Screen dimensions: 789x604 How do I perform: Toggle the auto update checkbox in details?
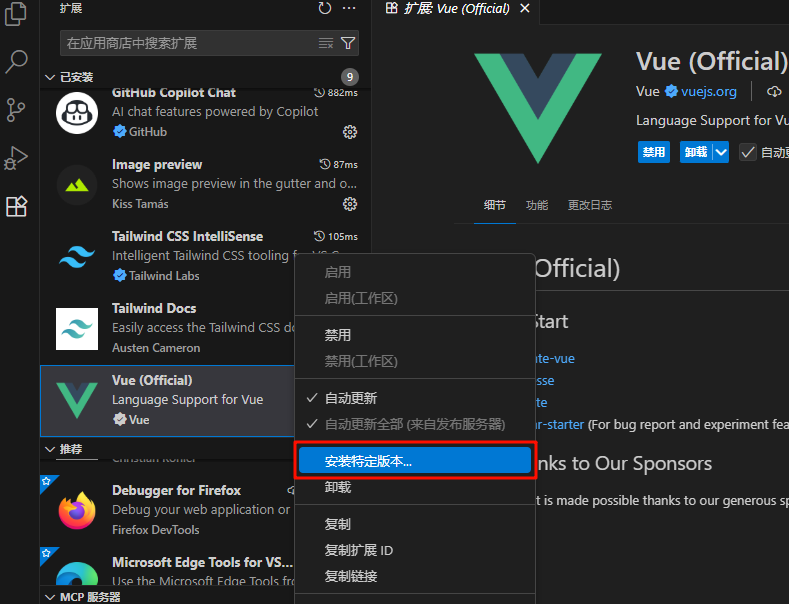coord(748,152)
